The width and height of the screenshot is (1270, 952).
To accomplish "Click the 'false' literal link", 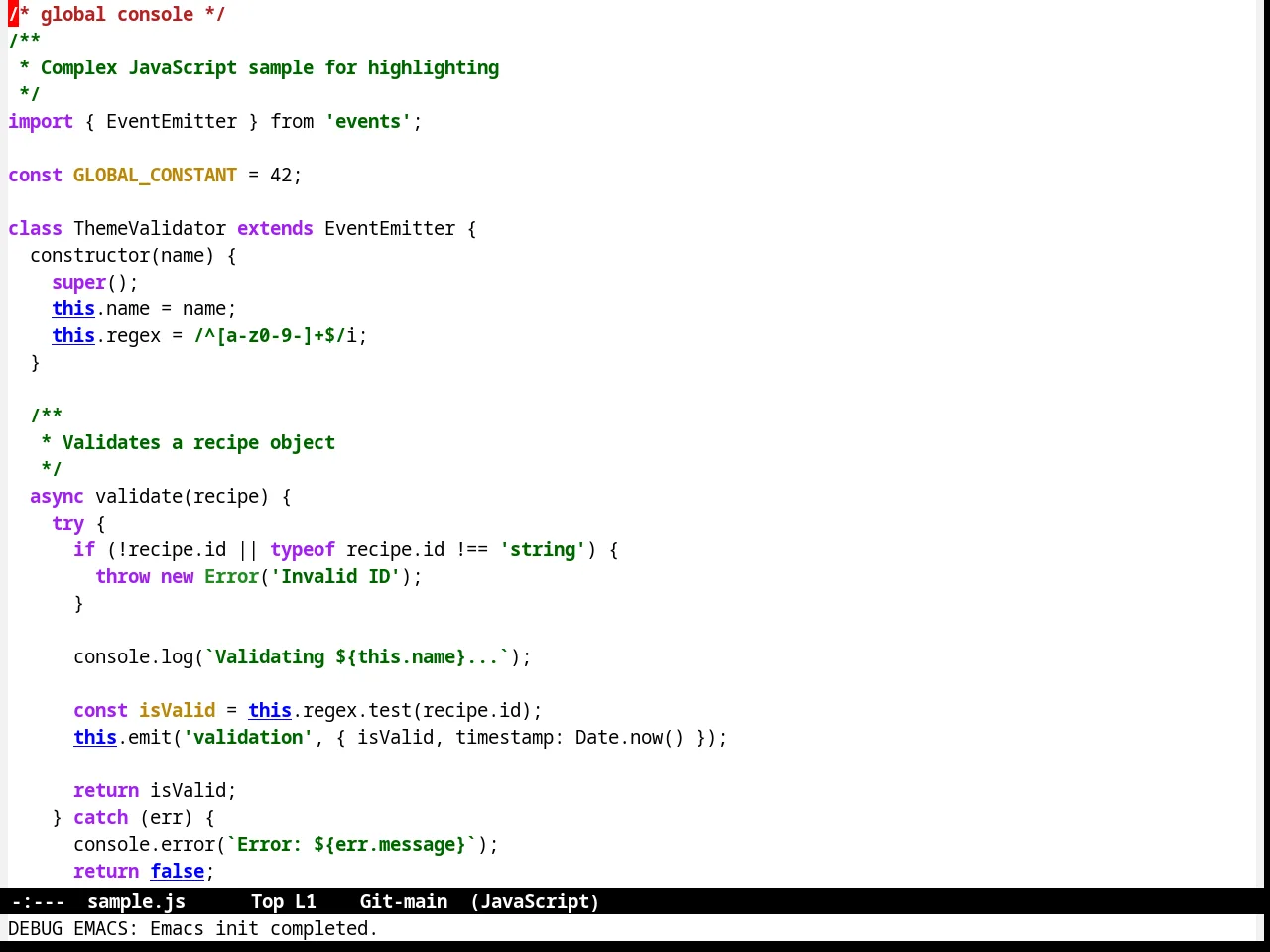I will pyautogui.click(x=177, y=871).
